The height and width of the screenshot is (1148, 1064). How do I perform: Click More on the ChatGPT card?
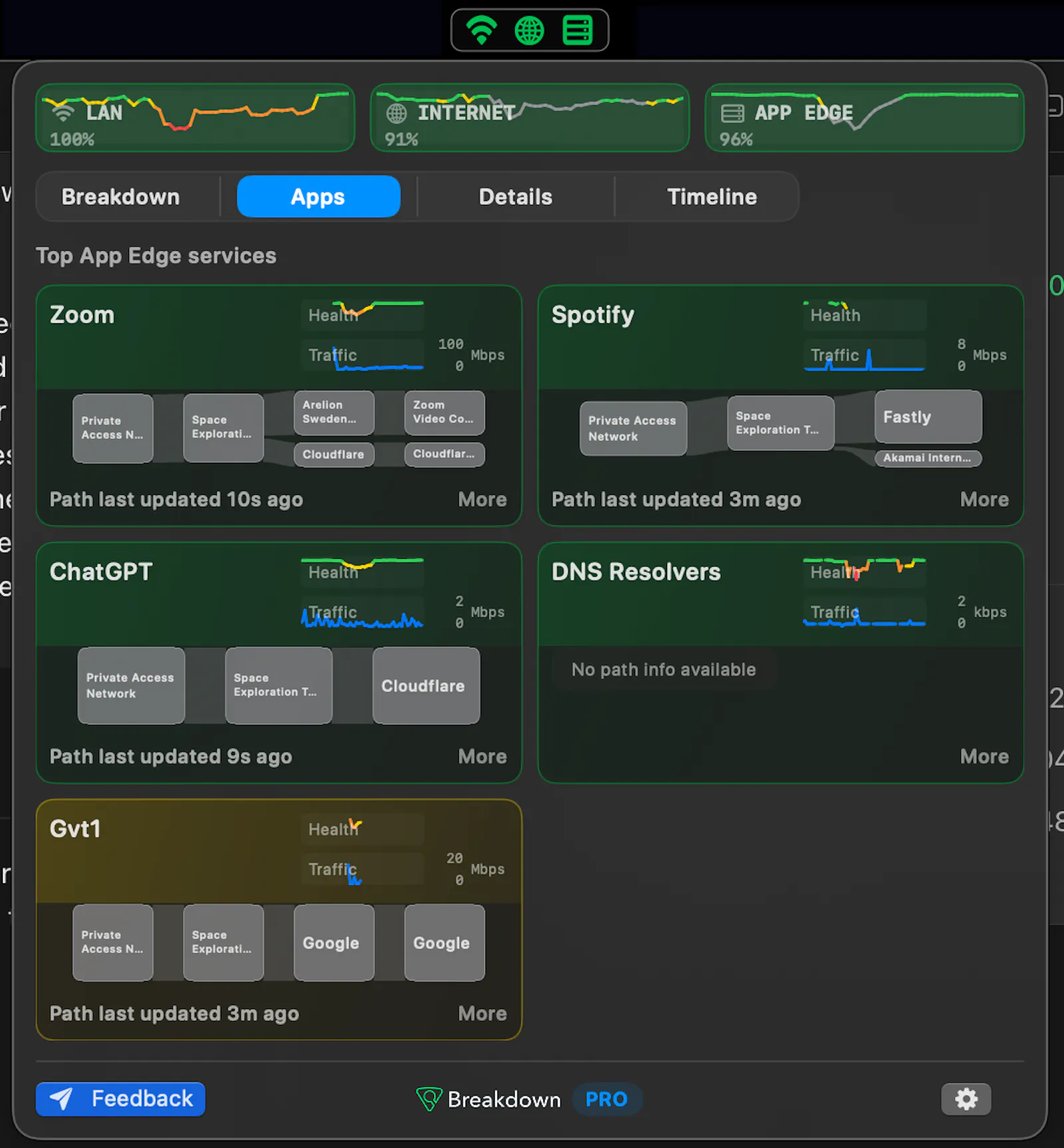483,757
